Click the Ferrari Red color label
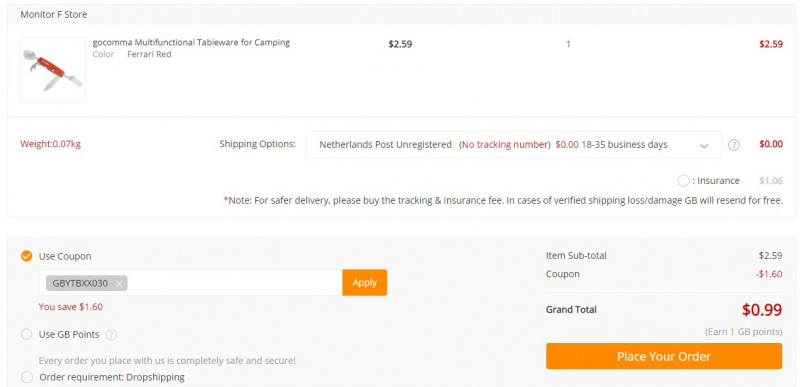The height and width of the screenshot is (387, 800). coord(149,54)
